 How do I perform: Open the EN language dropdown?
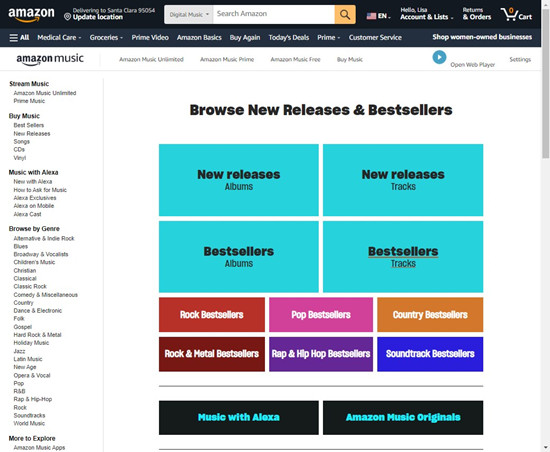[x=384, y=16]
